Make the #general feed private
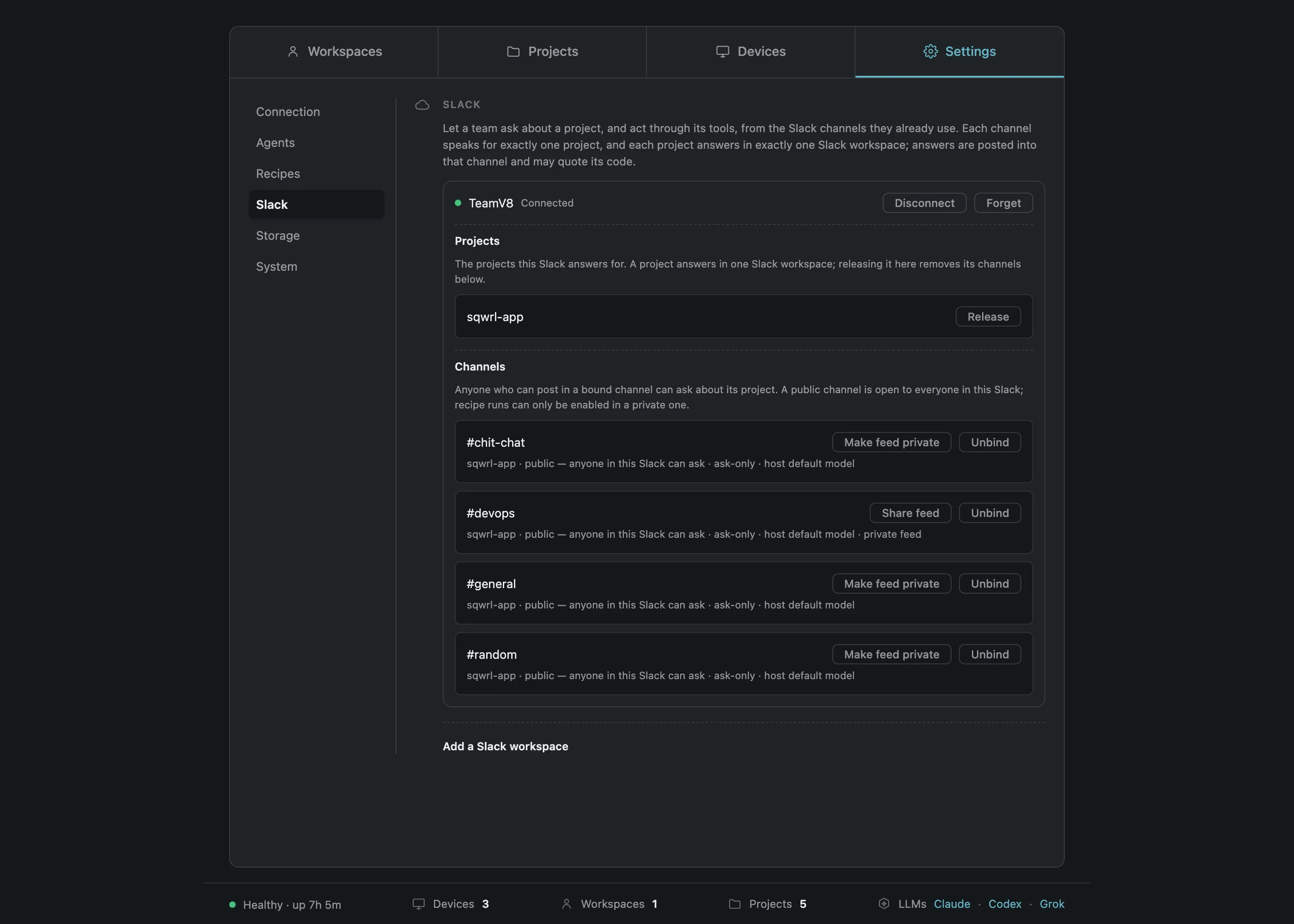The image size is (1294, 924). click(891, 584)
